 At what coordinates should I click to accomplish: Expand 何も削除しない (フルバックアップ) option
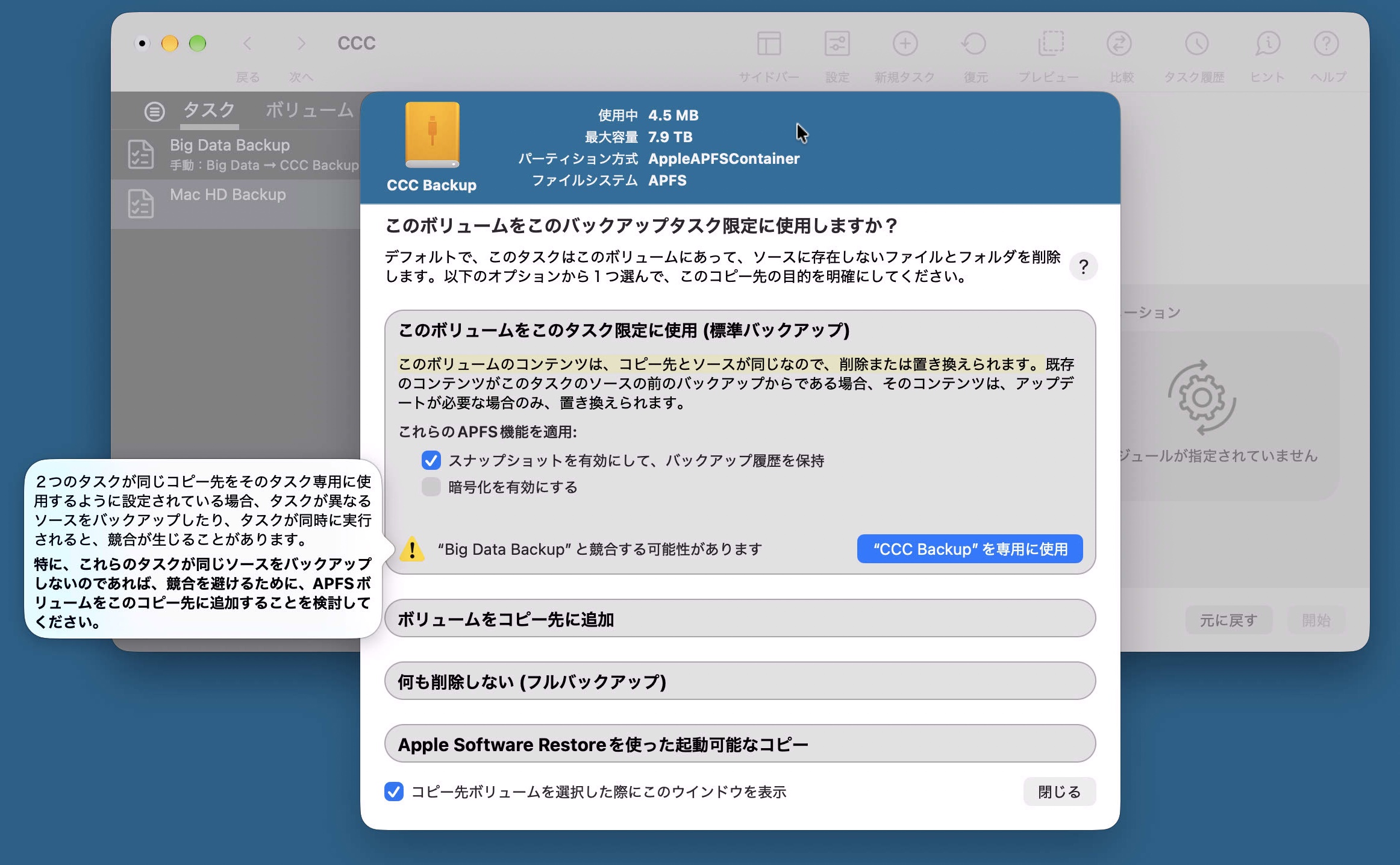[x=740, y=681]
